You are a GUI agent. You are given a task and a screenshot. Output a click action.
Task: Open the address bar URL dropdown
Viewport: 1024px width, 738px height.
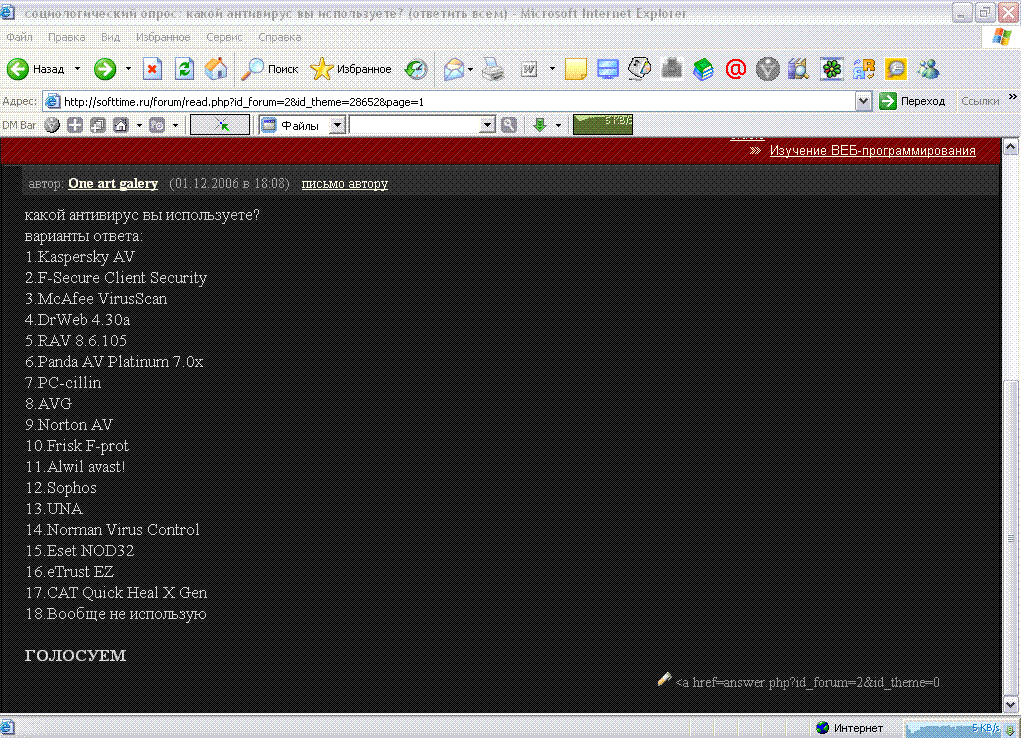pyautogui.click(x=863, y=101)
